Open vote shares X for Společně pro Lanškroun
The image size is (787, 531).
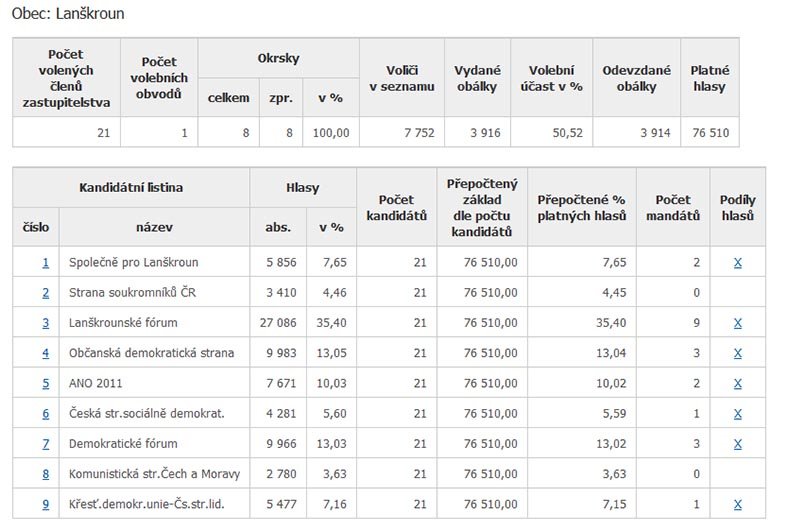point(737,262)
